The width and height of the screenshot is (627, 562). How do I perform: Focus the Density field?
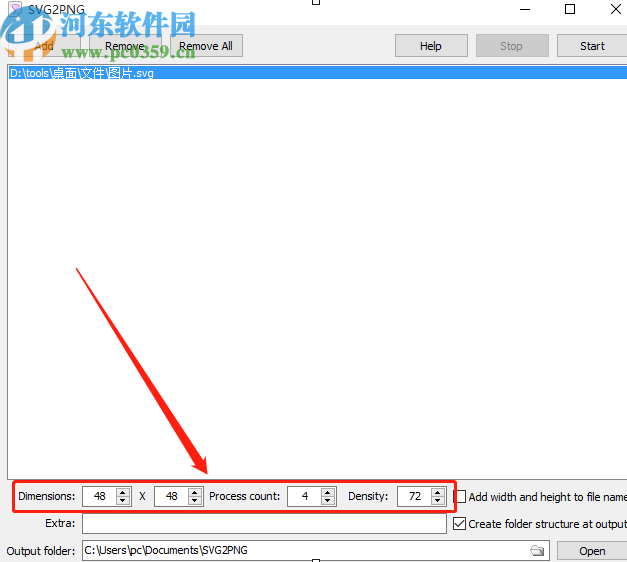415,496
